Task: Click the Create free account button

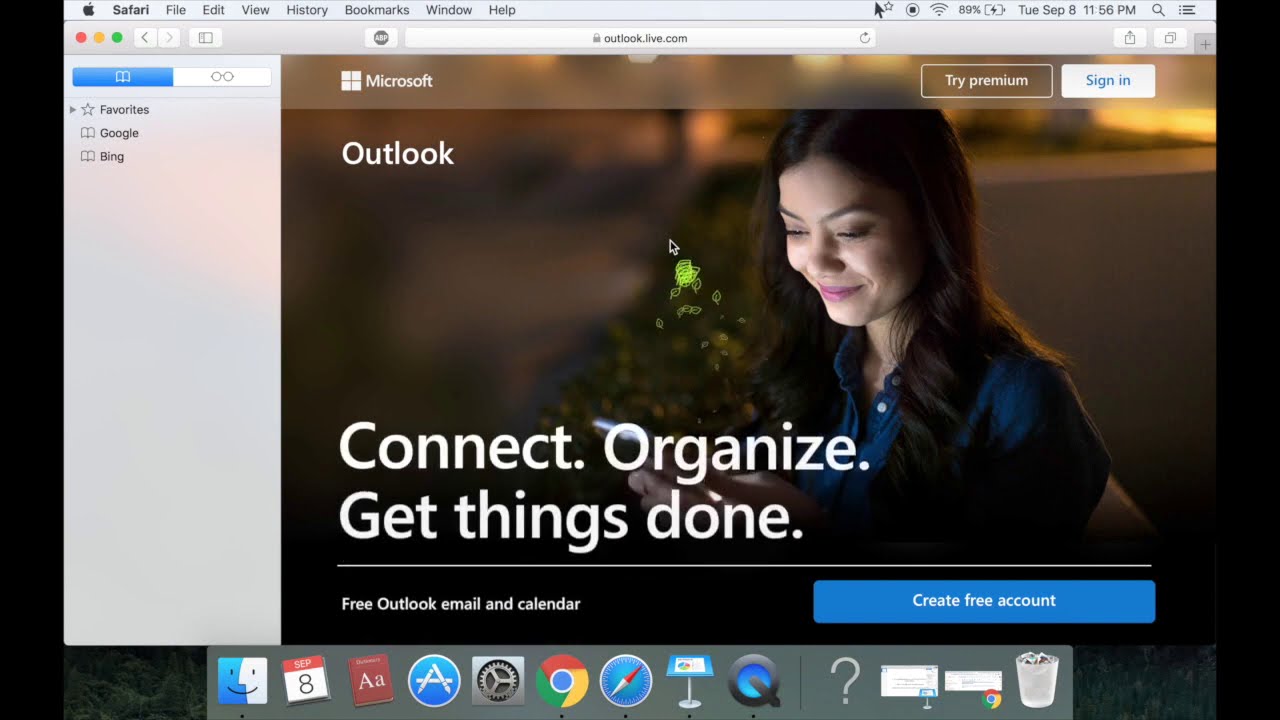Action: point(984,601)
